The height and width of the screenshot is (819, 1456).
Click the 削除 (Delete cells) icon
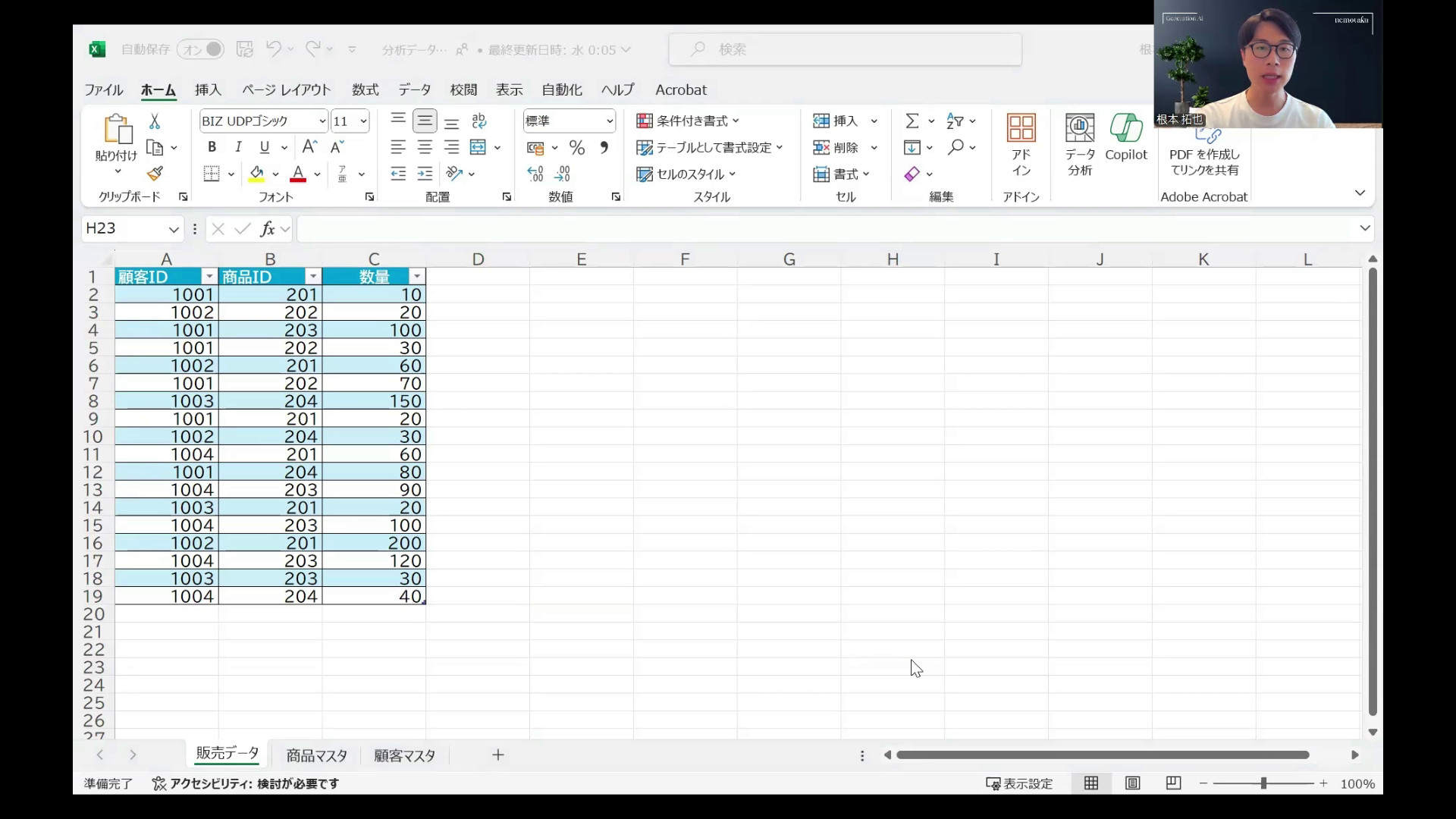coord(840,147)
